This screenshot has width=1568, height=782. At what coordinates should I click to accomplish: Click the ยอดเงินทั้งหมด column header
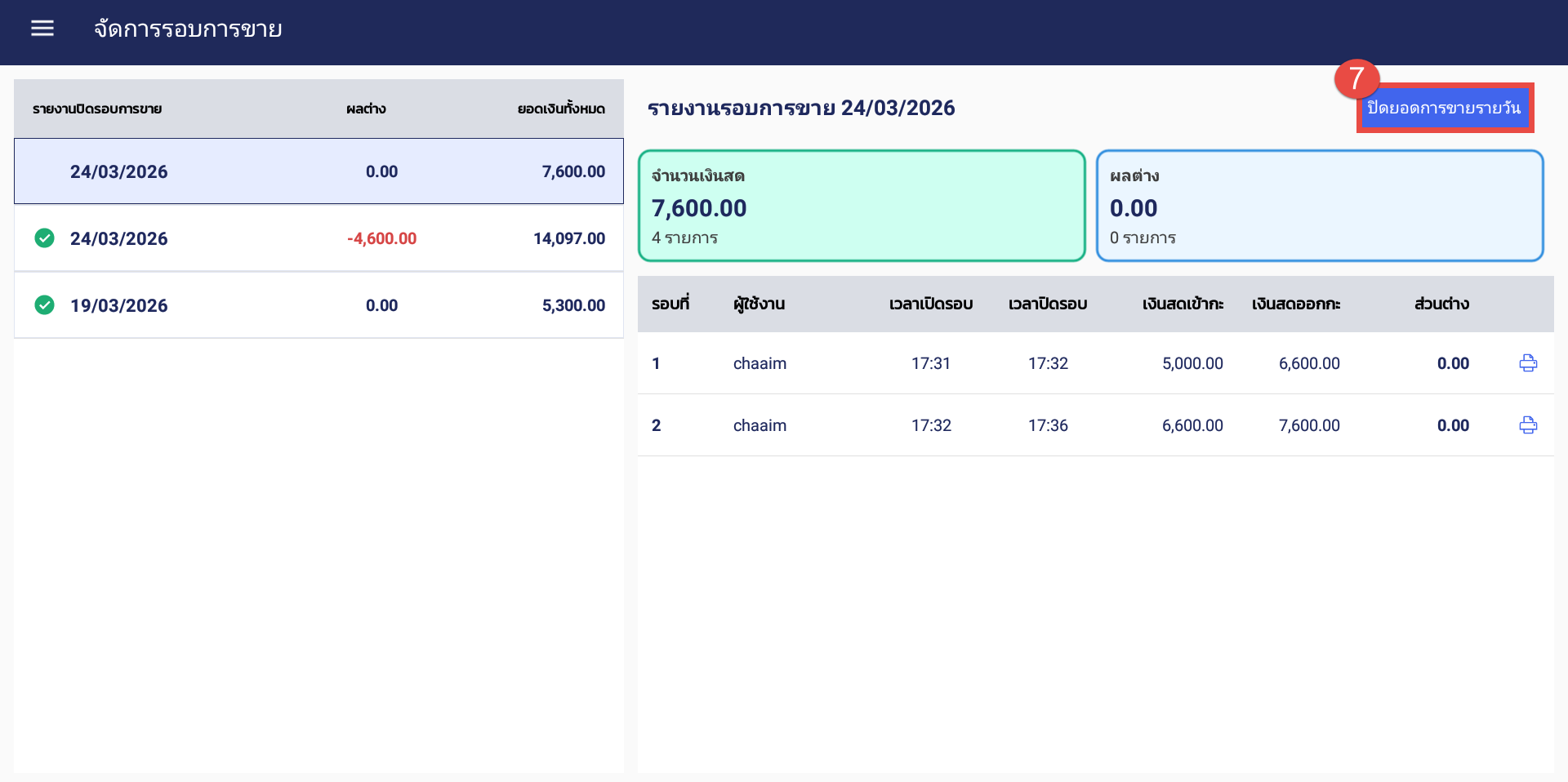tap(561, 109)
